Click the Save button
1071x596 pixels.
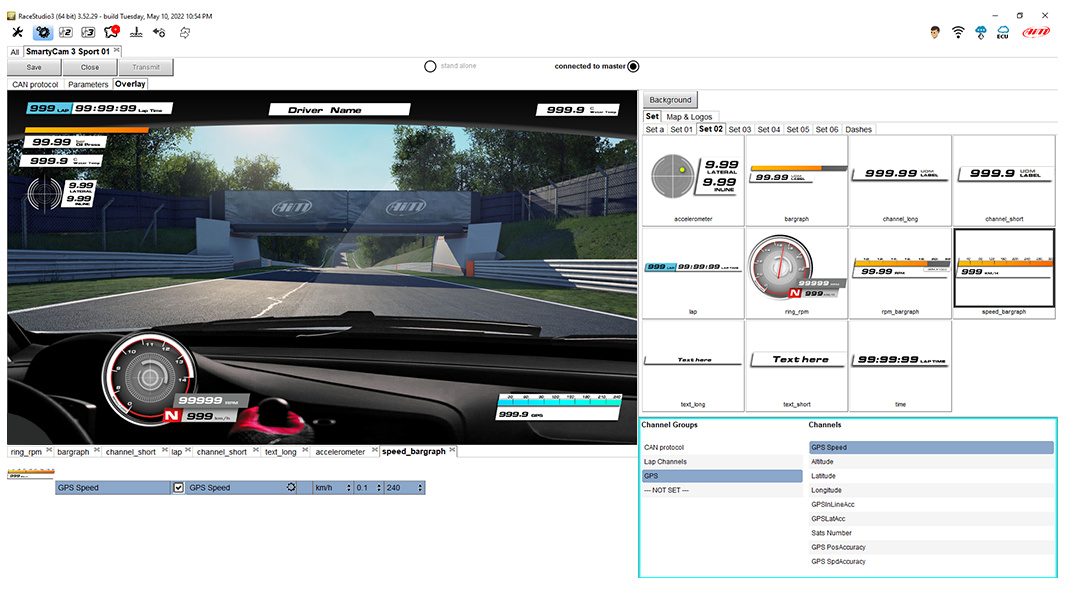[34, 67]
